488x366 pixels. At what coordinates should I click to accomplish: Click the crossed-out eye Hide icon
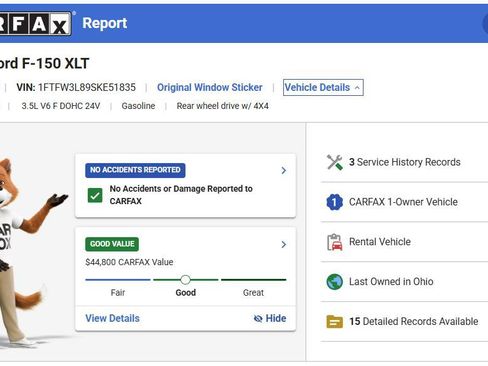(258, 319)
